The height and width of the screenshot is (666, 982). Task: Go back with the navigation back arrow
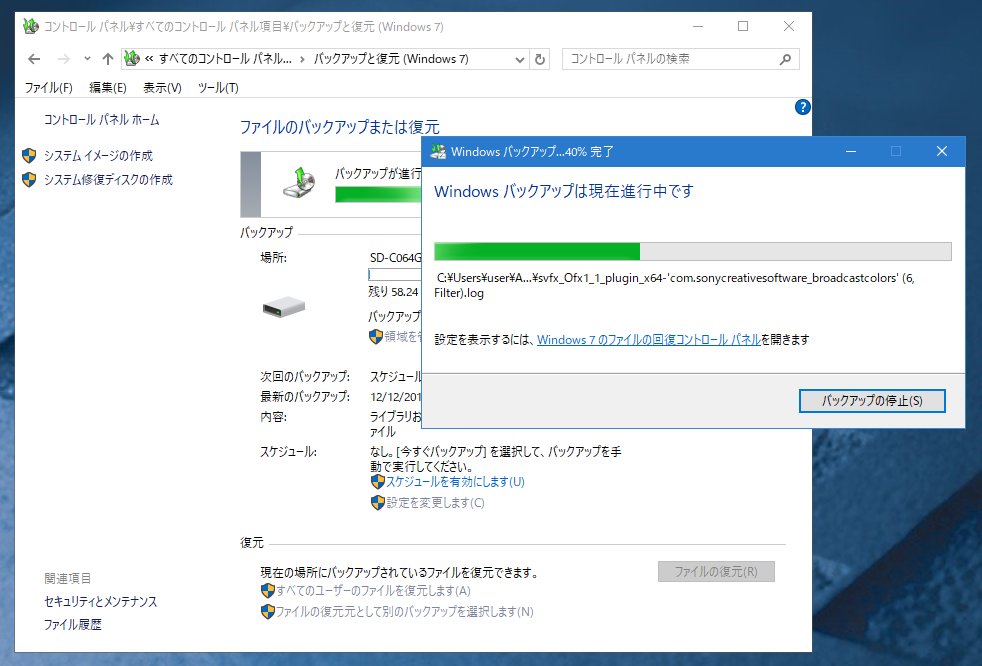[34, 59]
